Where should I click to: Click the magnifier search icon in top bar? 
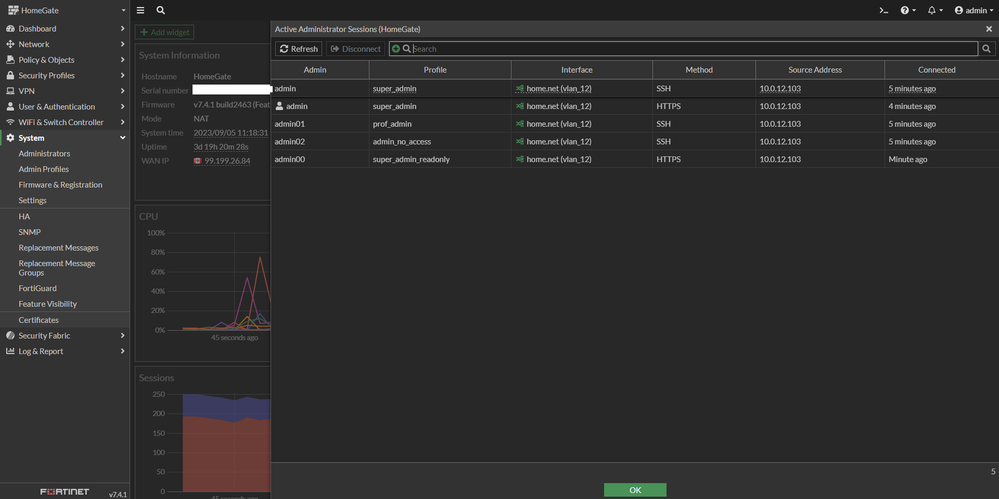(x=161, y=10)
